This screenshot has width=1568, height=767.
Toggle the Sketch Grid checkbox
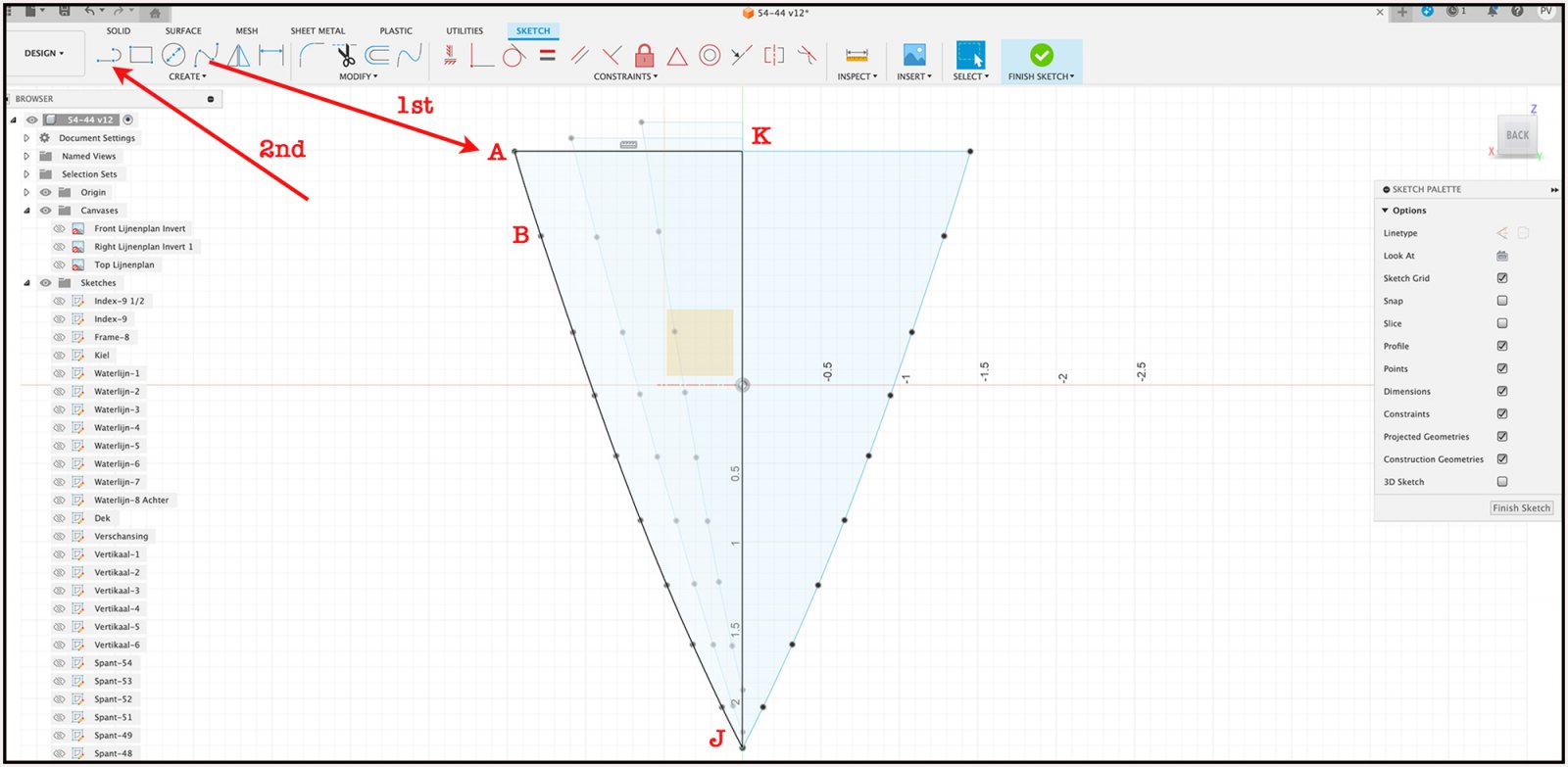point(1502,278)
